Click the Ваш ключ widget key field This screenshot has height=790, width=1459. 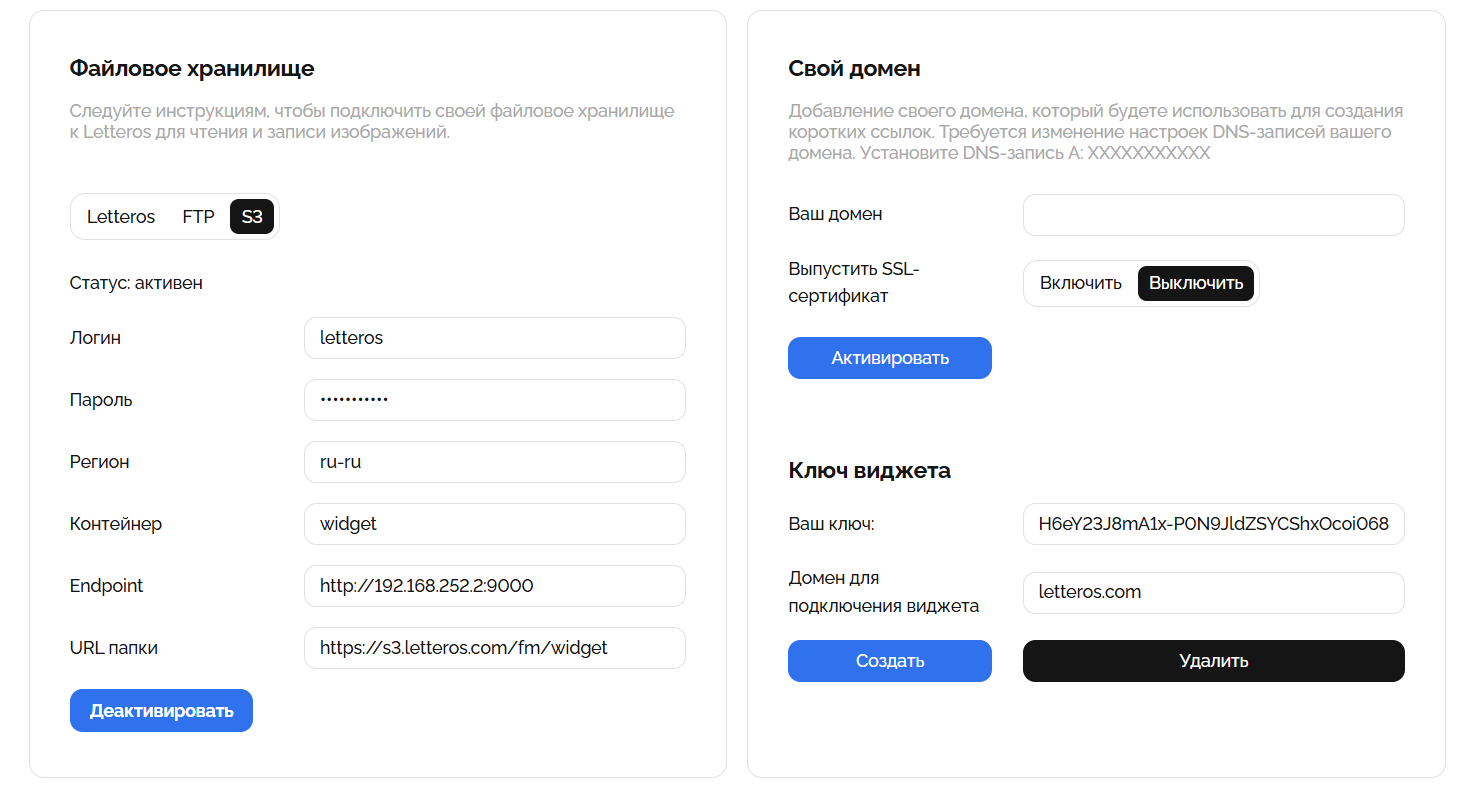click(1213, 524)
